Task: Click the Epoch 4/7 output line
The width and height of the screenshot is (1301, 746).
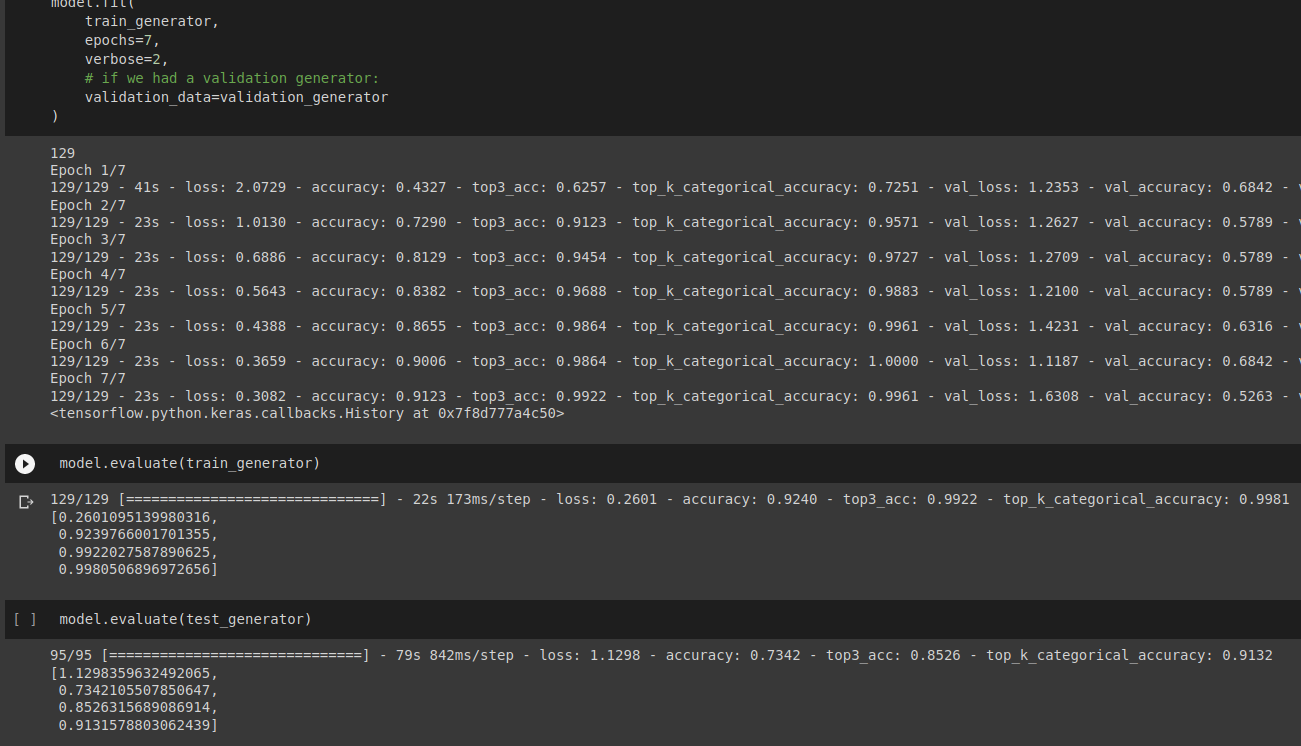Action: coord(88,274)
